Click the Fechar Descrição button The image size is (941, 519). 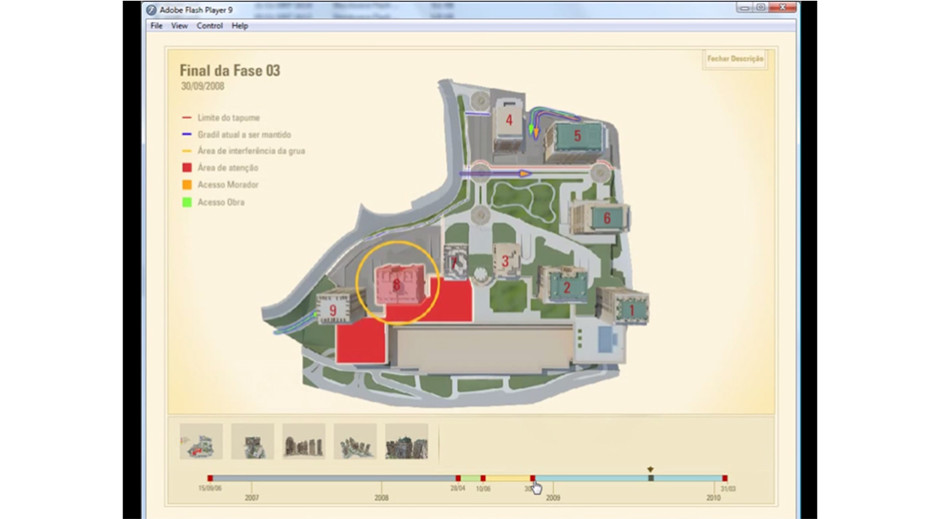tap(735, 59)
